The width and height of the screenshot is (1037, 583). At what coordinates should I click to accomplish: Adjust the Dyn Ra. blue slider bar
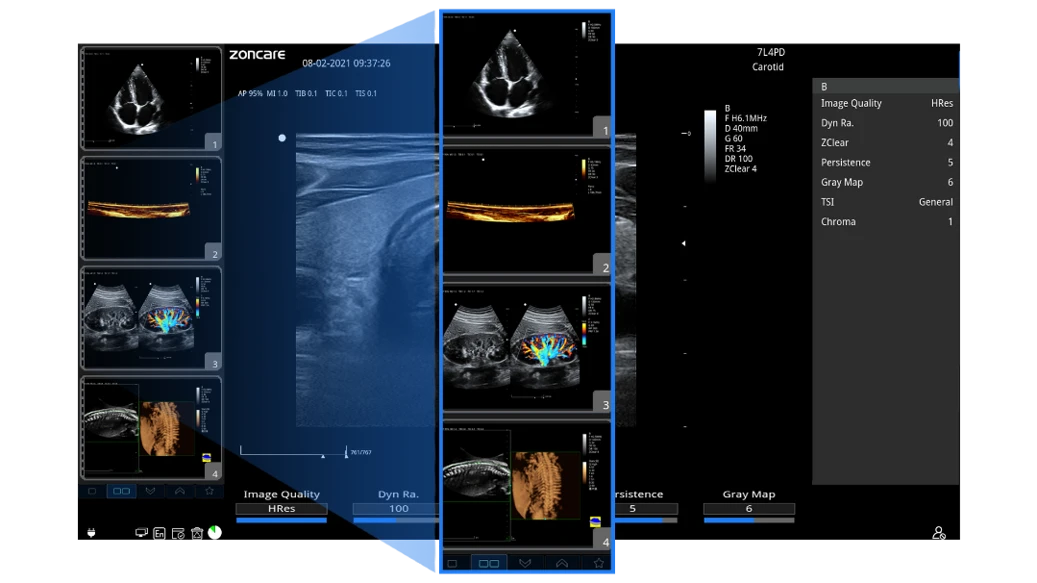395,520
